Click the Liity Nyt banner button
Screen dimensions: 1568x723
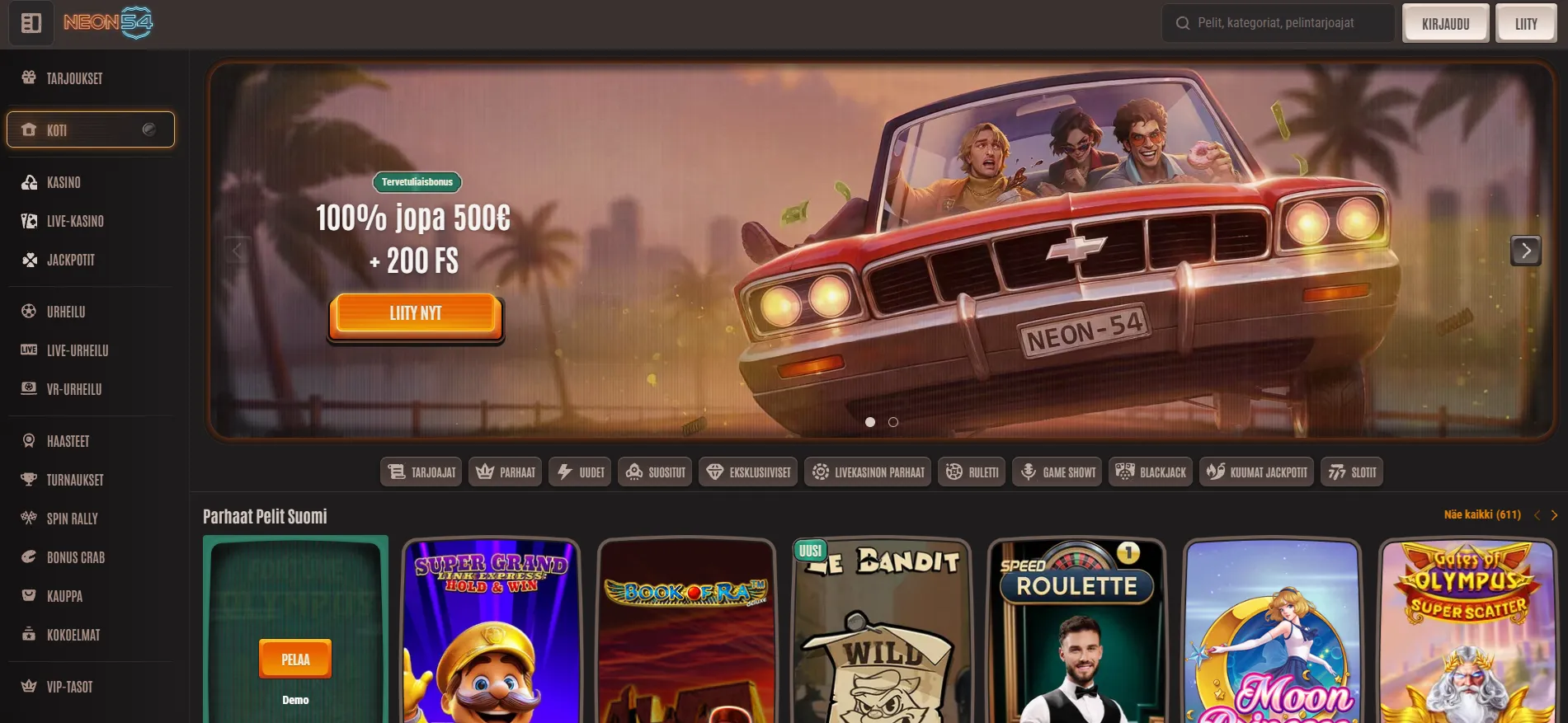(x=416, y=314)
